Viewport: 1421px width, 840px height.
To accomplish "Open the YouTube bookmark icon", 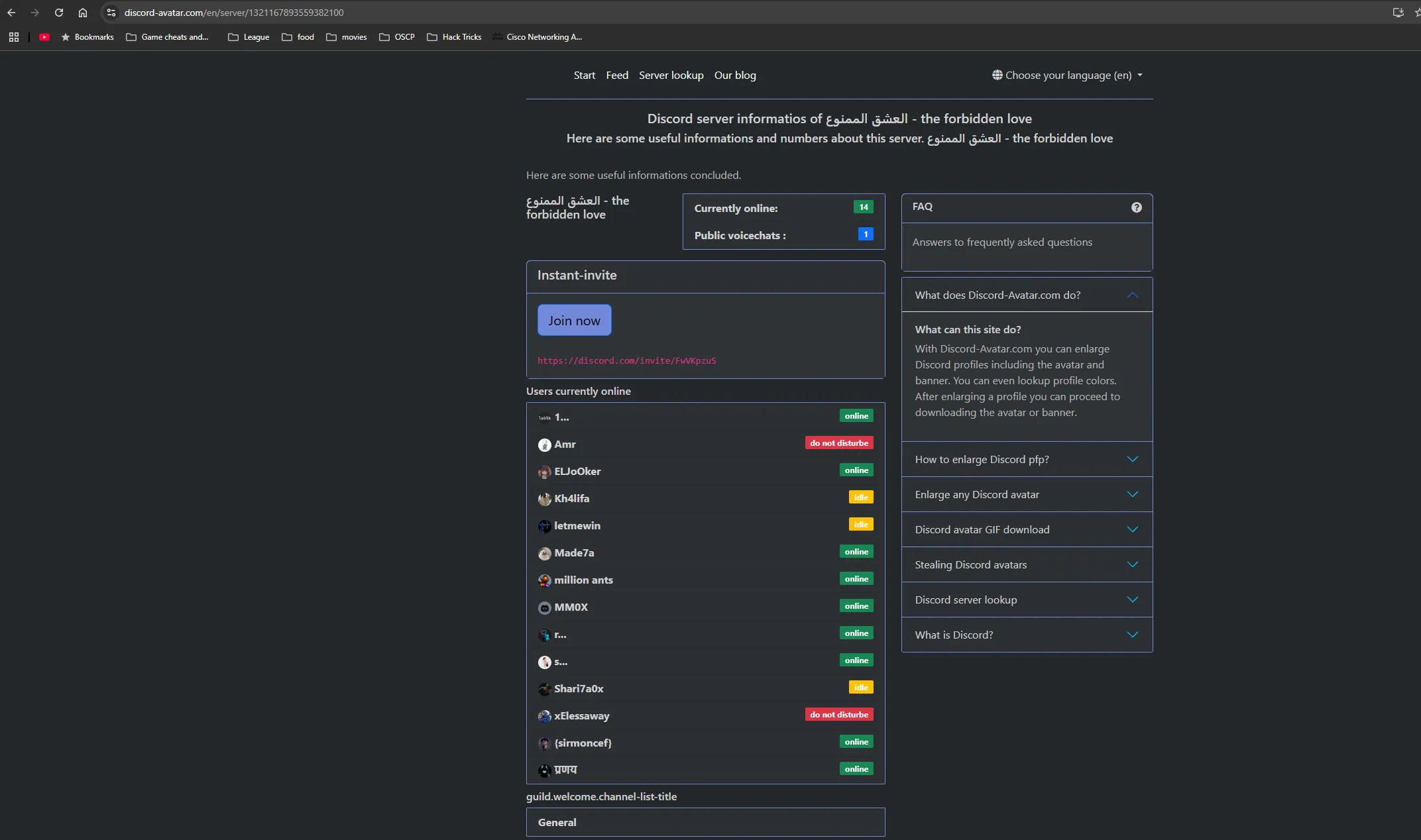I will (x=44, y=37).
